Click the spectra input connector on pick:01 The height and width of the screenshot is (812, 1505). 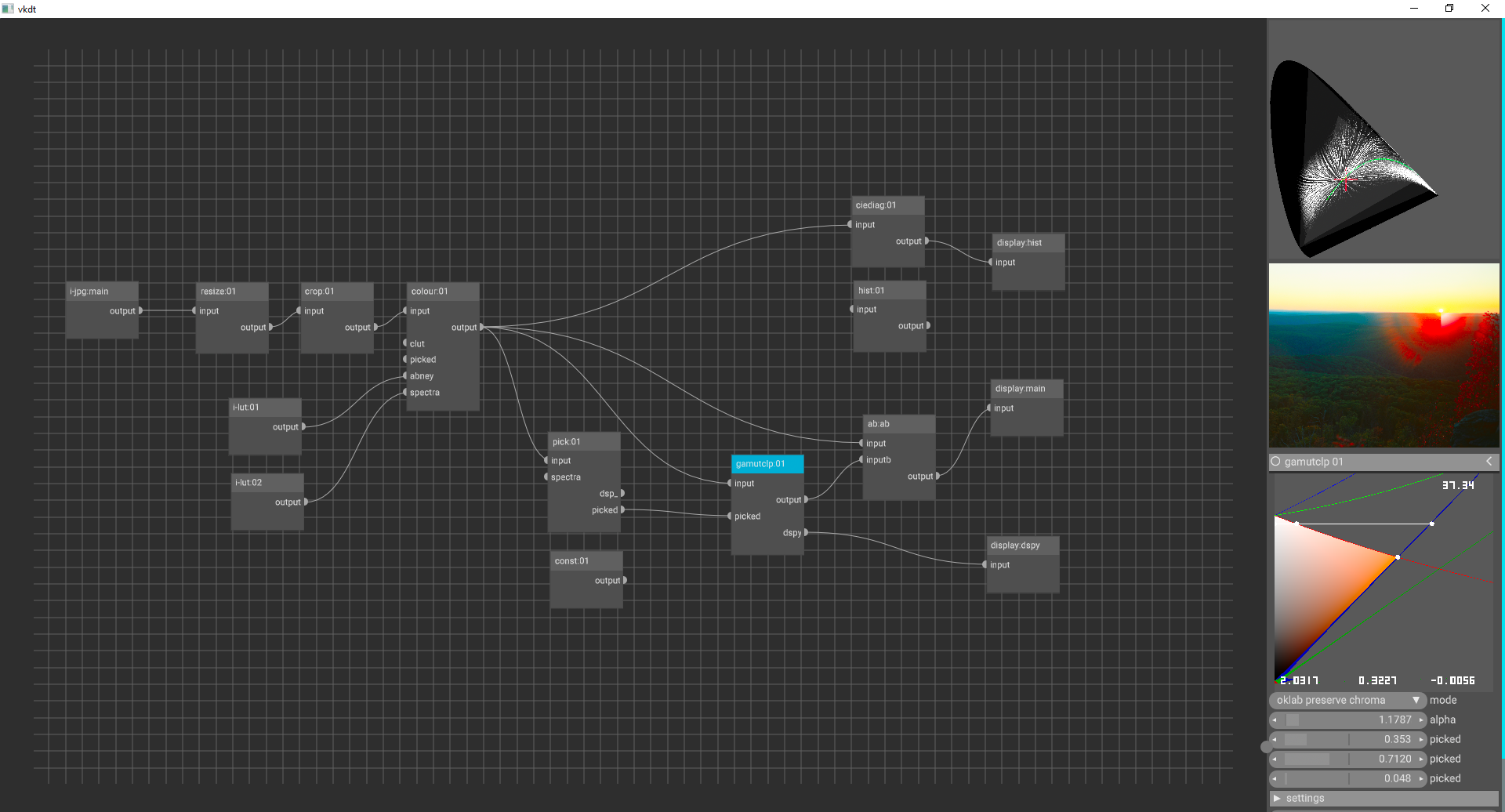[546, 477]
